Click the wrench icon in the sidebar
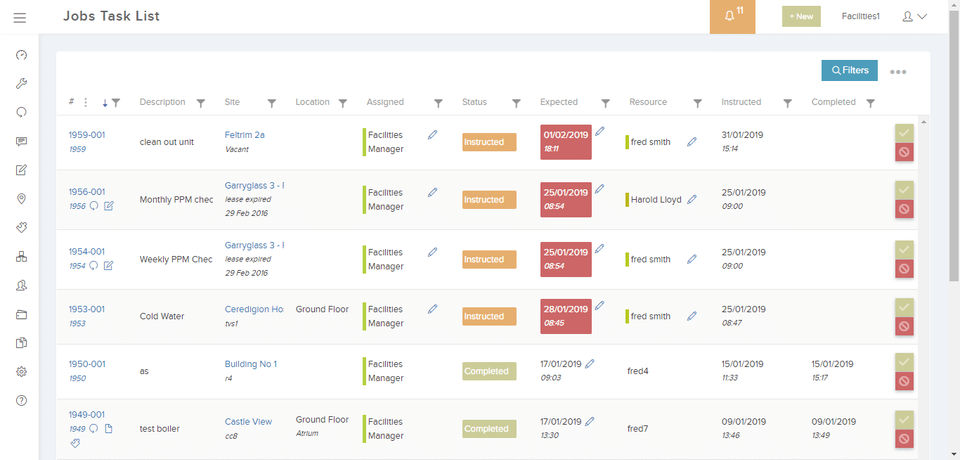Image resolution: width=960 pixels, height=460 pixels. 21,84
